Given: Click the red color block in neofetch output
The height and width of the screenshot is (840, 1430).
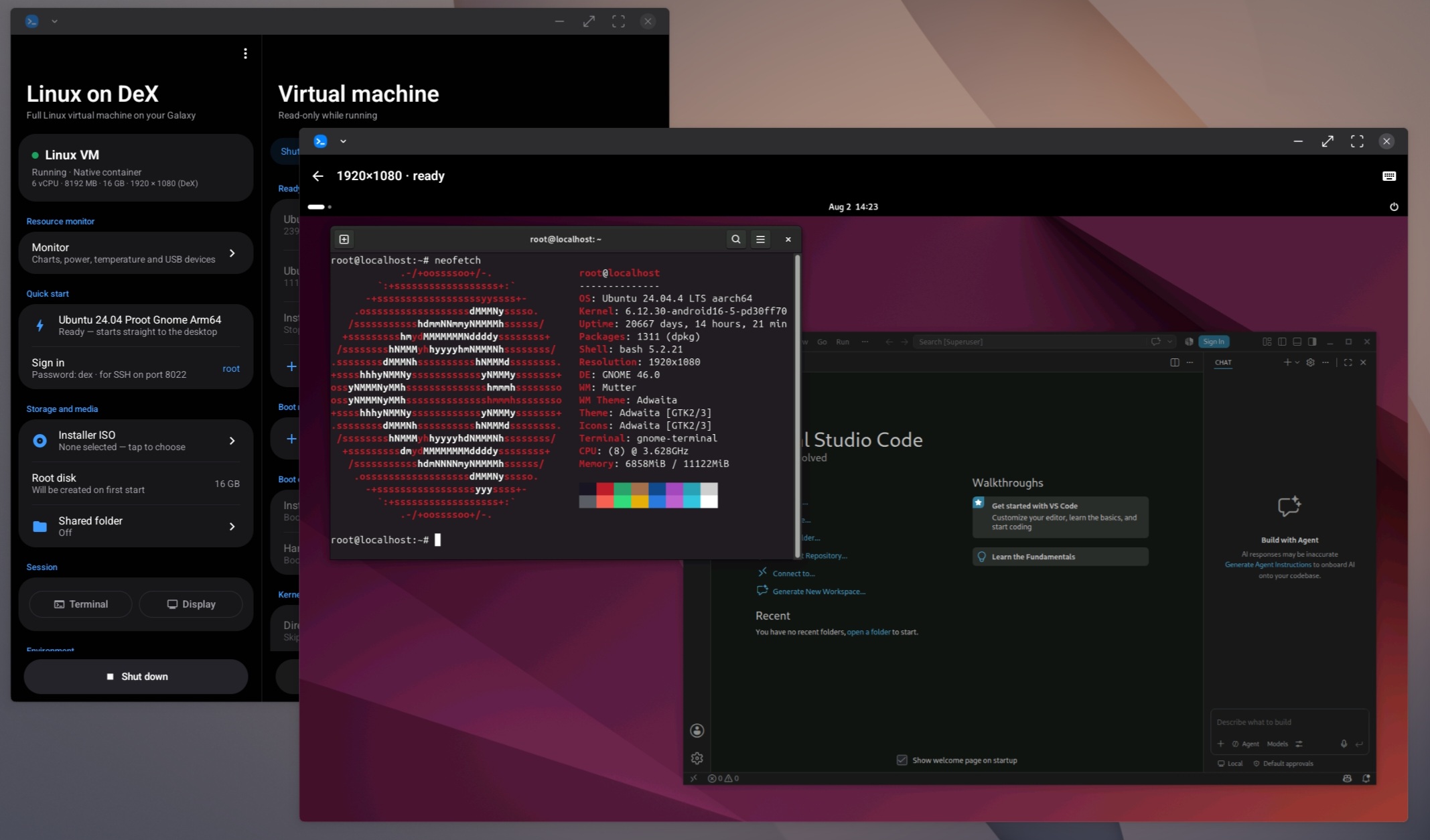Looking at the screenshot, I should click(605, 489).
